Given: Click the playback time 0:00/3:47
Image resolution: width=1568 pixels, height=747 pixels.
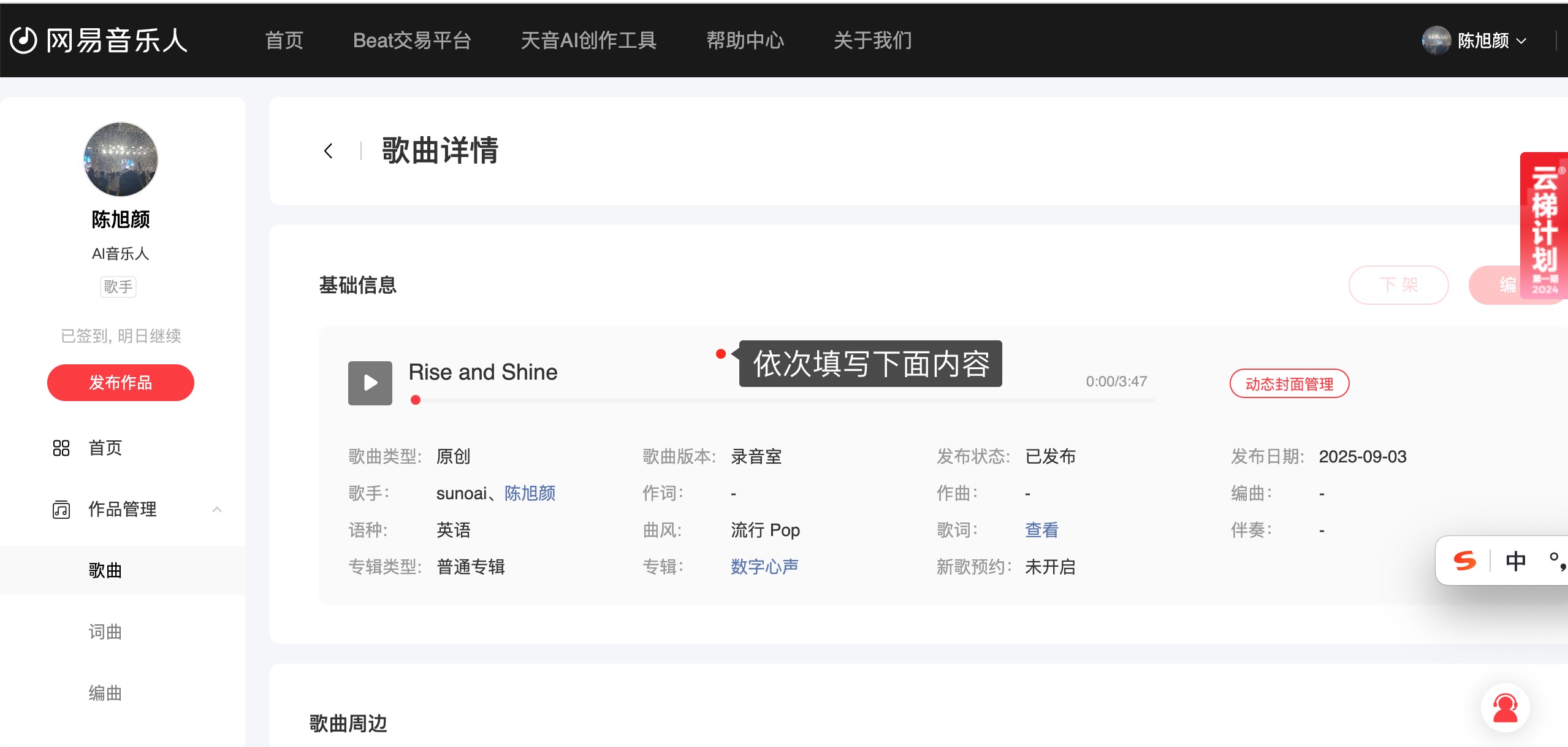Looking at the screenshot, I should tap(1116, 381).
